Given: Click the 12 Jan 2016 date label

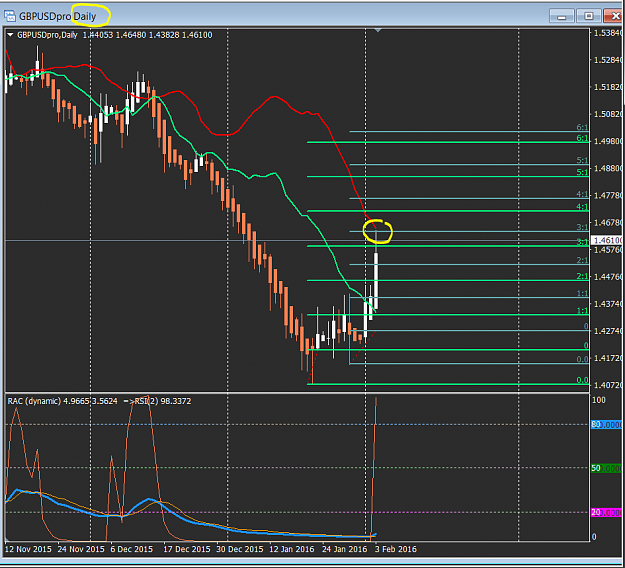Looking at the screenshot, I should 292,549.
